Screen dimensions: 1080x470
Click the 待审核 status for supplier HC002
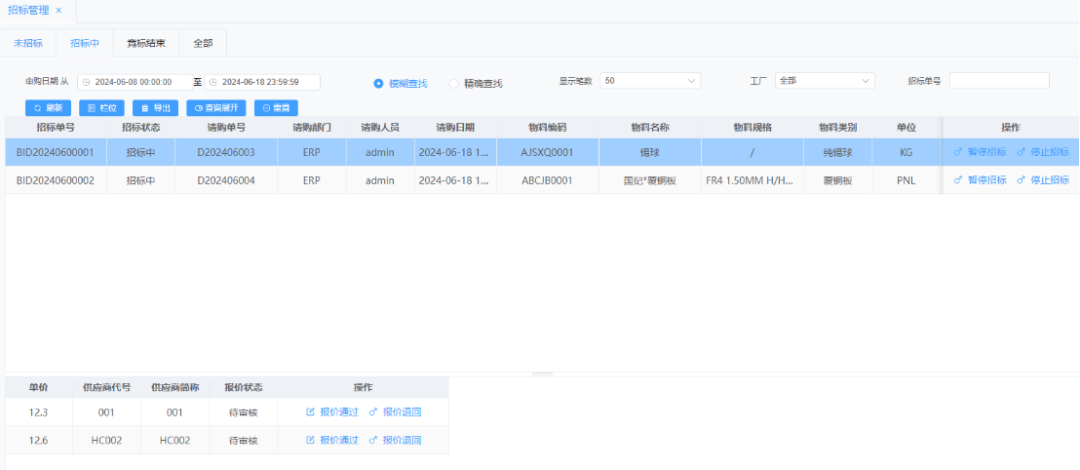click(243, 440)
